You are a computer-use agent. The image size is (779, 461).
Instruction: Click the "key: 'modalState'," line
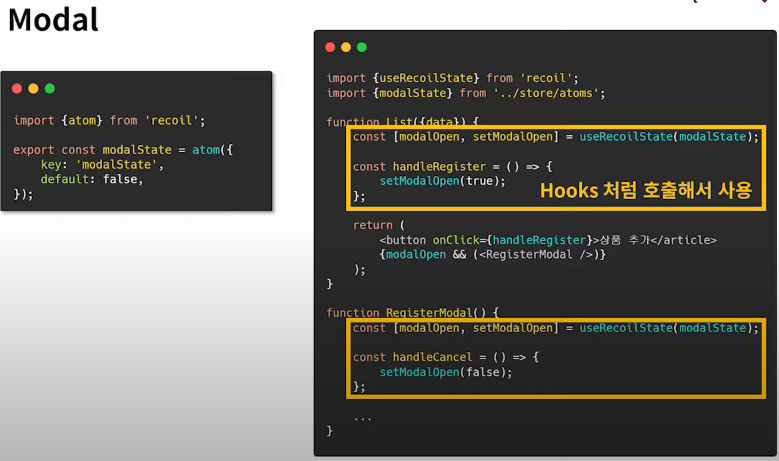tap(102, 164)
